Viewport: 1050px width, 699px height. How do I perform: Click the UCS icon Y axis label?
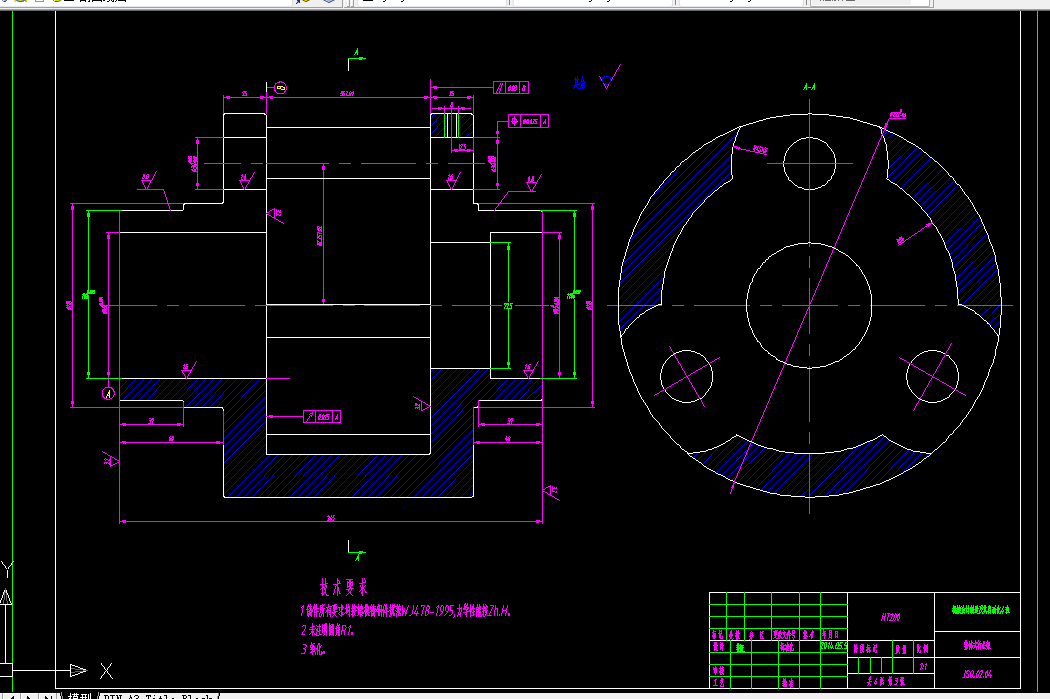tap(7, 569)
